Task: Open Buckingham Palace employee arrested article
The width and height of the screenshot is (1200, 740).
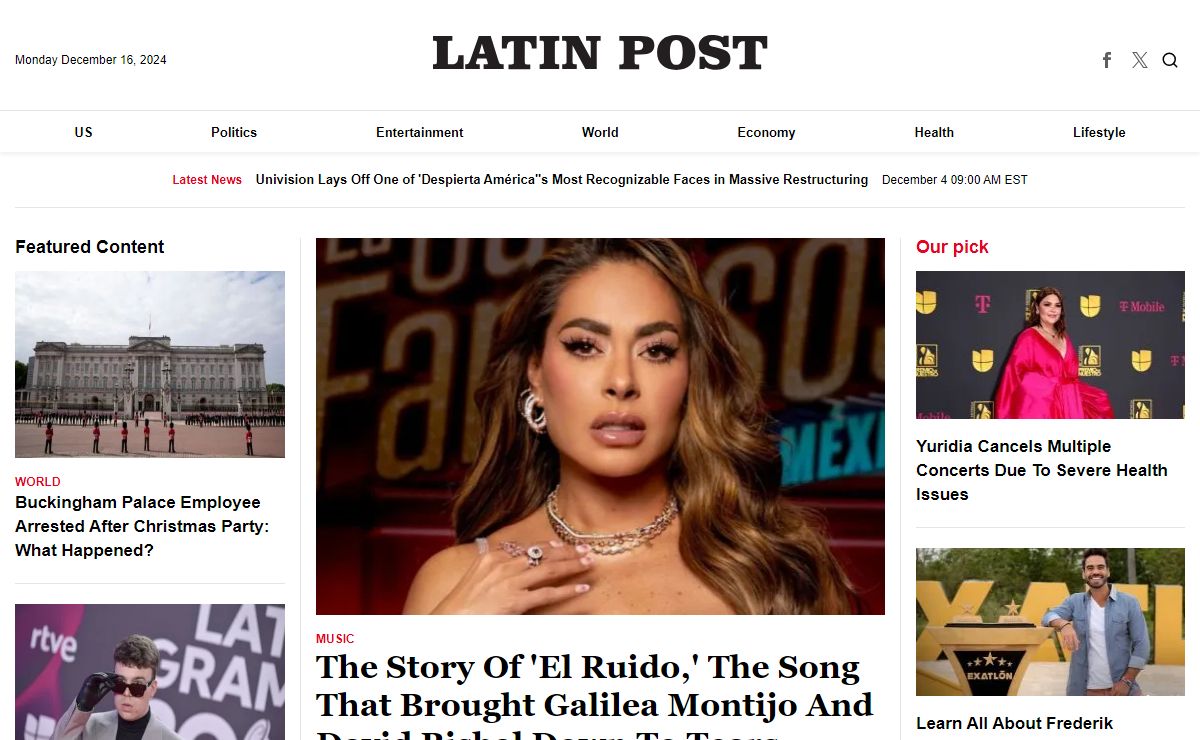Action: click(x=142, y=526)
